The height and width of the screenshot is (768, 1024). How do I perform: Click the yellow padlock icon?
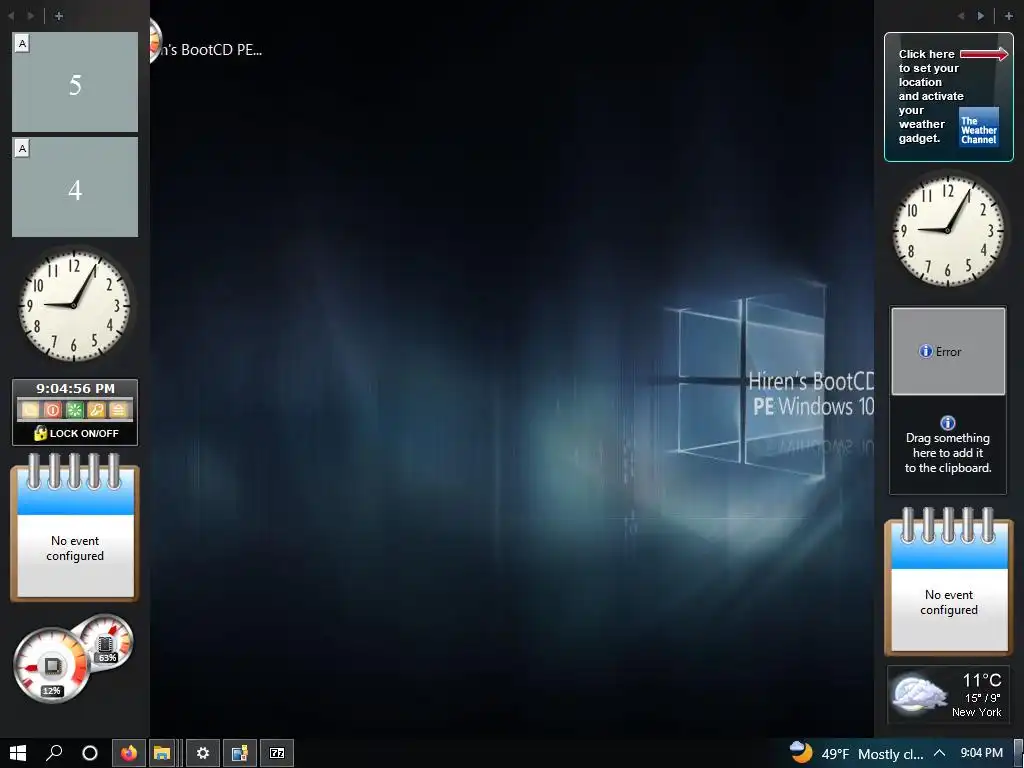point(40,433)
